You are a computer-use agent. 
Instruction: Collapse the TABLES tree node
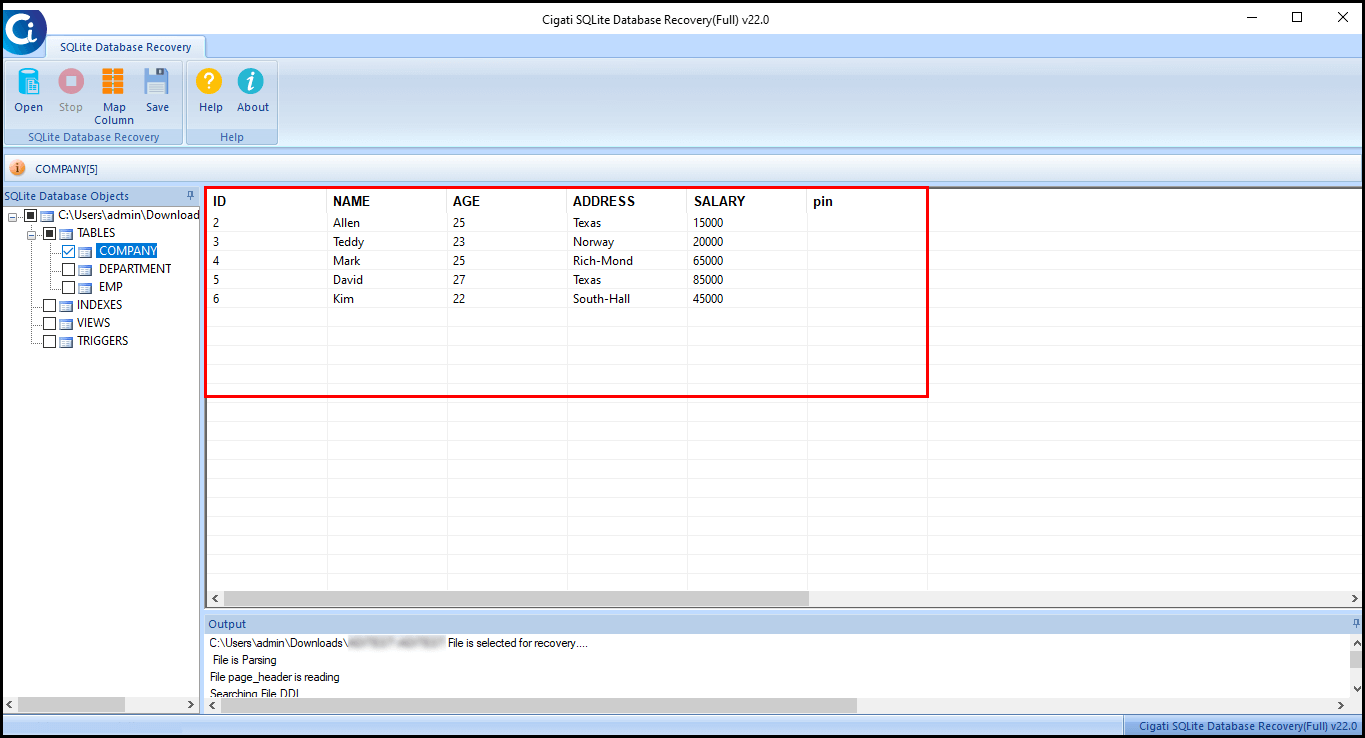[32, 234]
